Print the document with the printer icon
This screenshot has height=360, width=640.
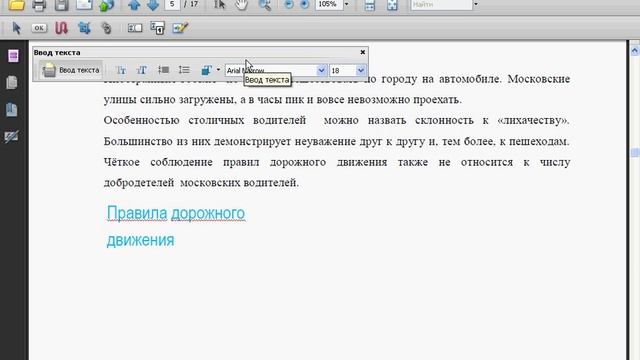tap(39, 5)
